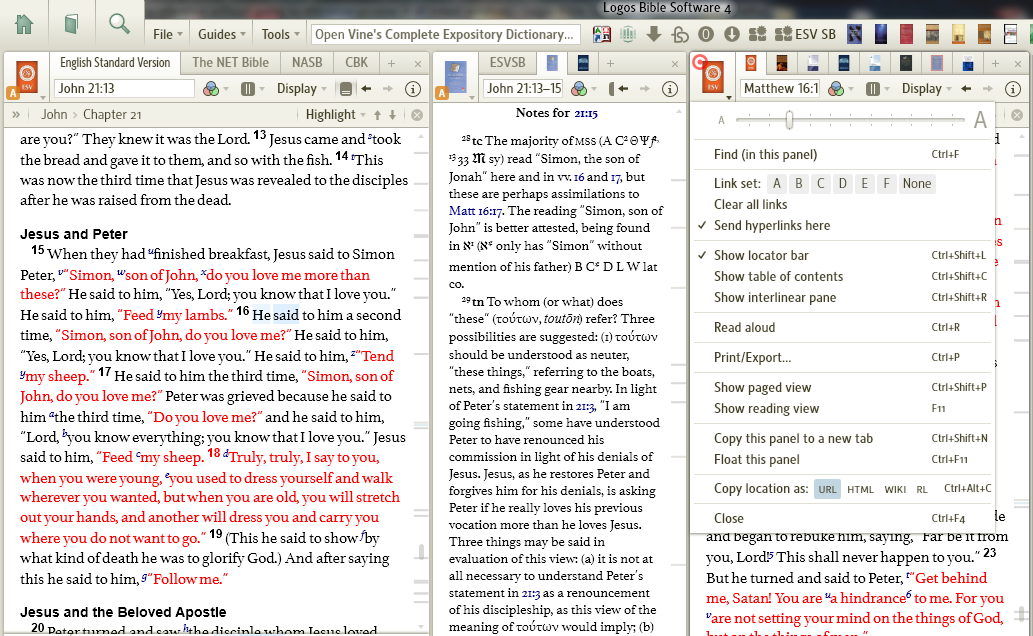Image resolution: width=1033 pixels, height=636 pixels.
Task: Click the sync cloud-lock icon in toolbar
Action: pos(679,34)
